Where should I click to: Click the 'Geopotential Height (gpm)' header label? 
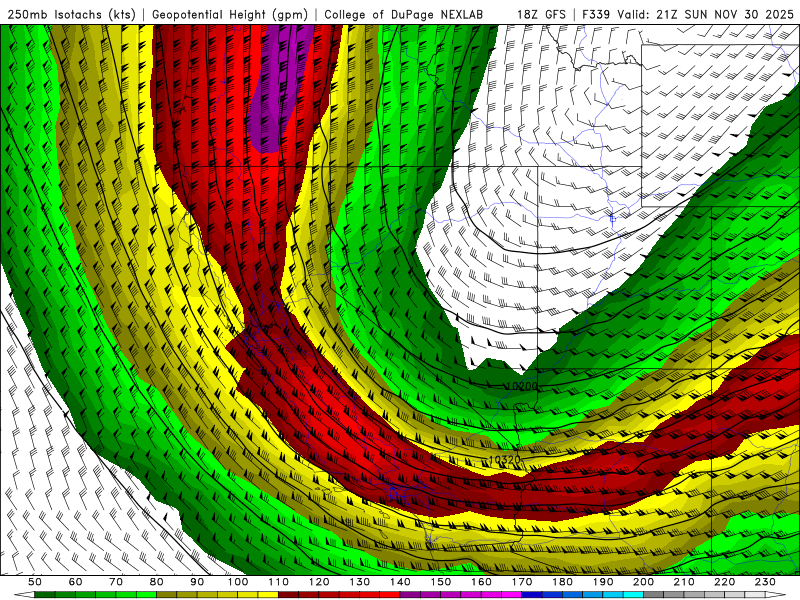(230, 15)
